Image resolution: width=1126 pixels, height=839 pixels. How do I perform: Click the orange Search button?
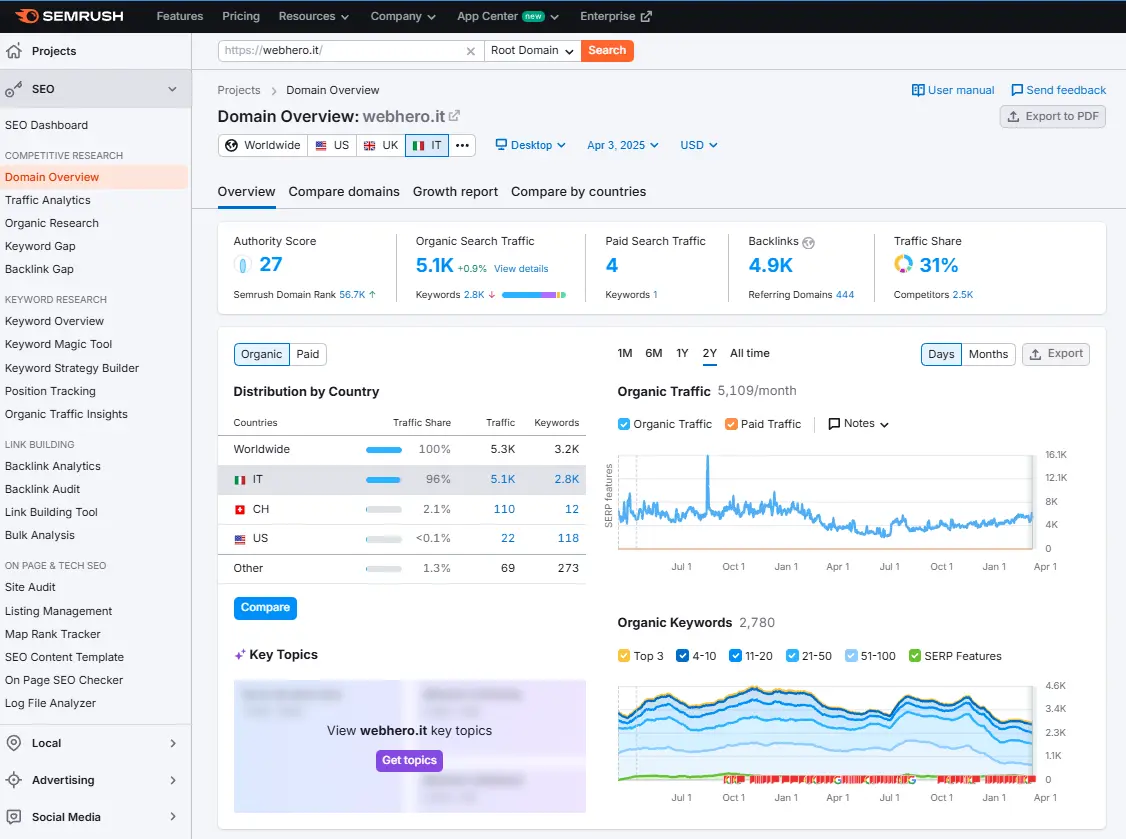(x=607, y=50)
